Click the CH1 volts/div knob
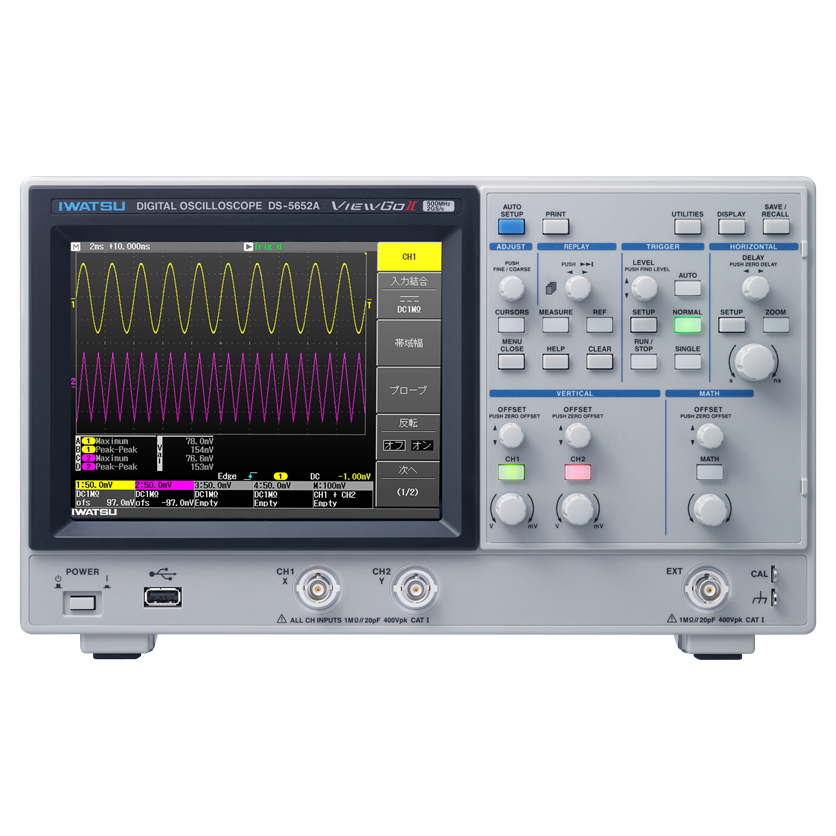 coord(511,509)
